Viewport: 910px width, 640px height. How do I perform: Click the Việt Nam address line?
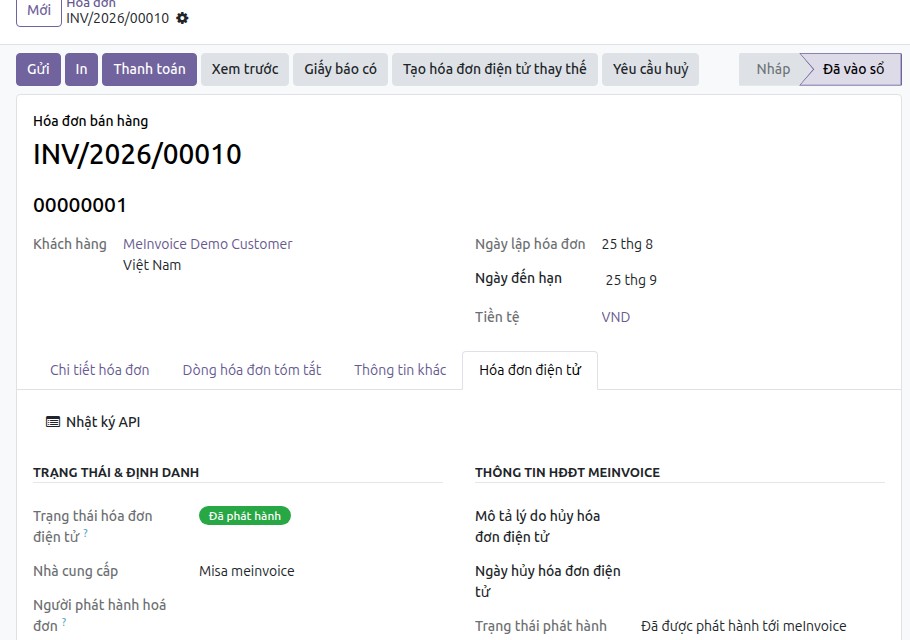click(x=152, y=265)
